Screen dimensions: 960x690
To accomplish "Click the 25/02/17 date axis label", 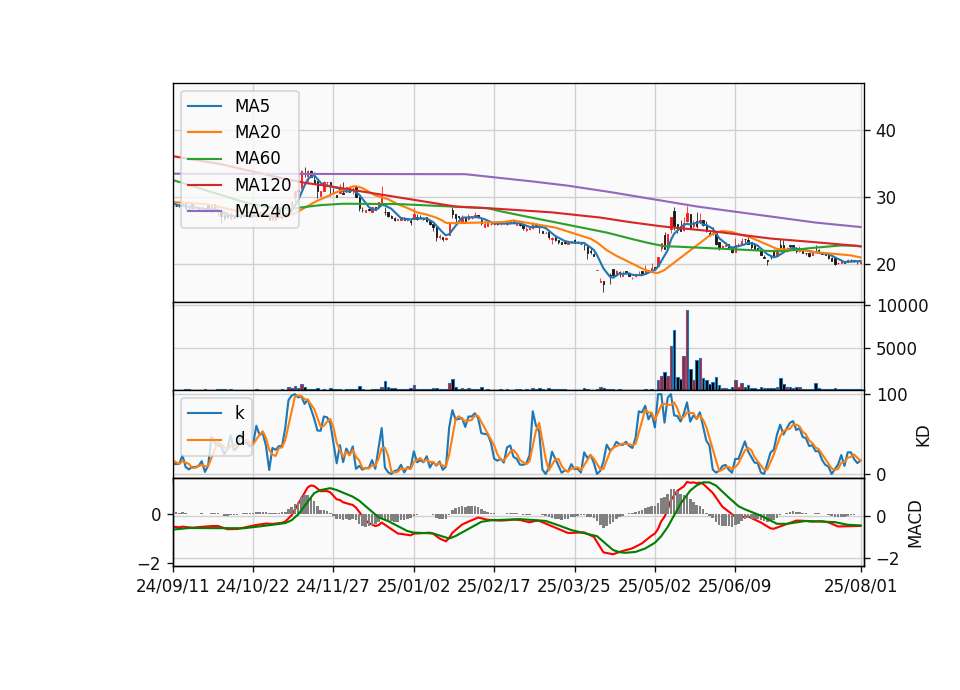I will (493, 586).
